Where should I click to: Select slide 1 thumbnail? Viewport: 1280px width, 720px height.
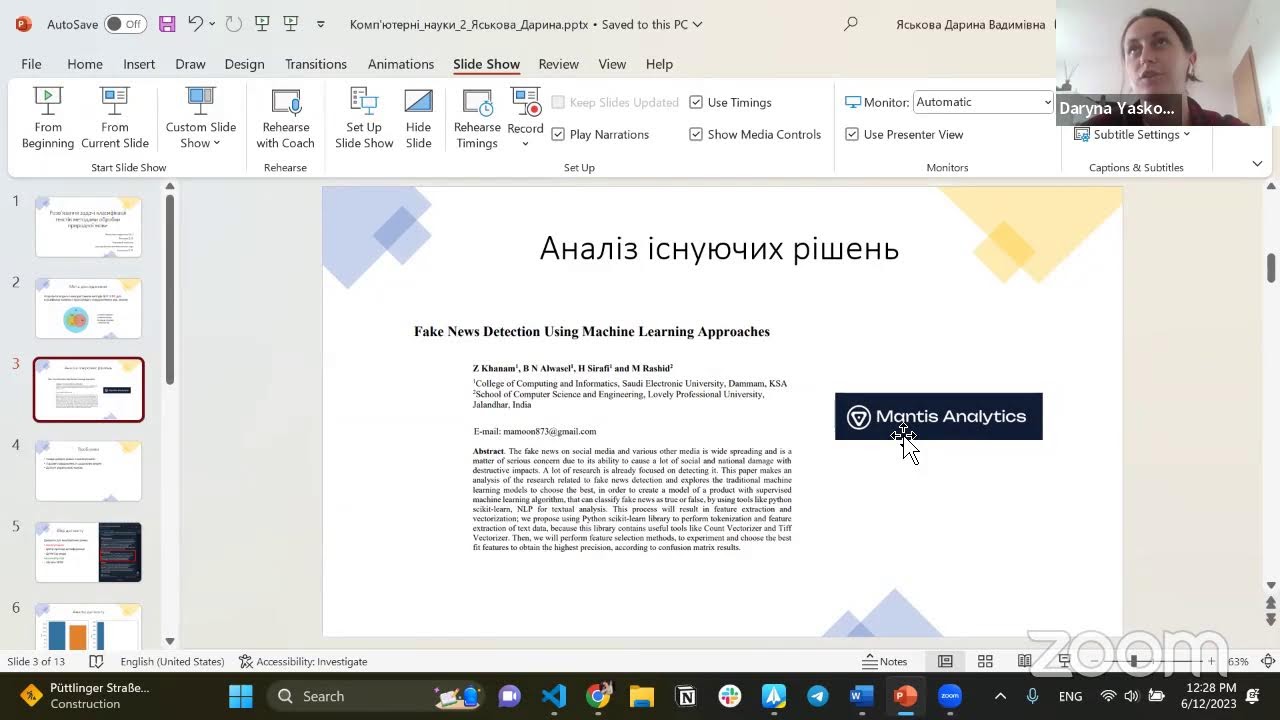point(89,227)
